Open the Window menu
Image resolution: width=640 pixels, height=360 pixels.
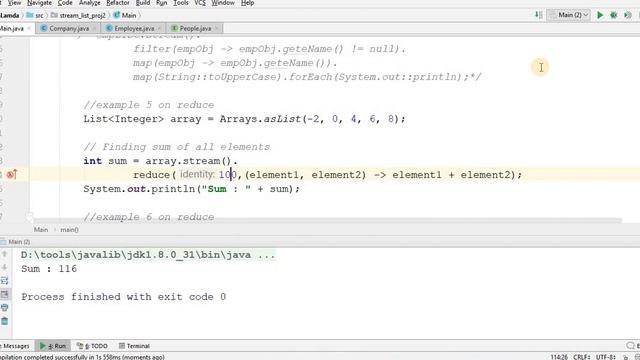coord(223,3)
